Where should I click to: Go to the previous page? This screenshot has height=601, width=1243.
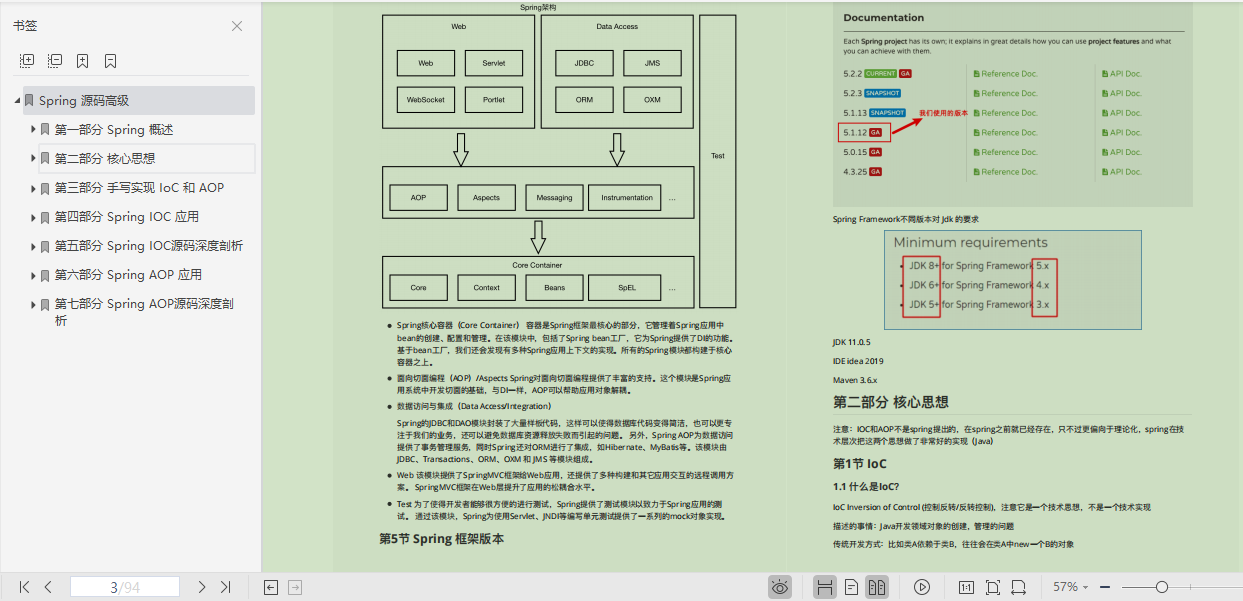(x=48, y=587)
